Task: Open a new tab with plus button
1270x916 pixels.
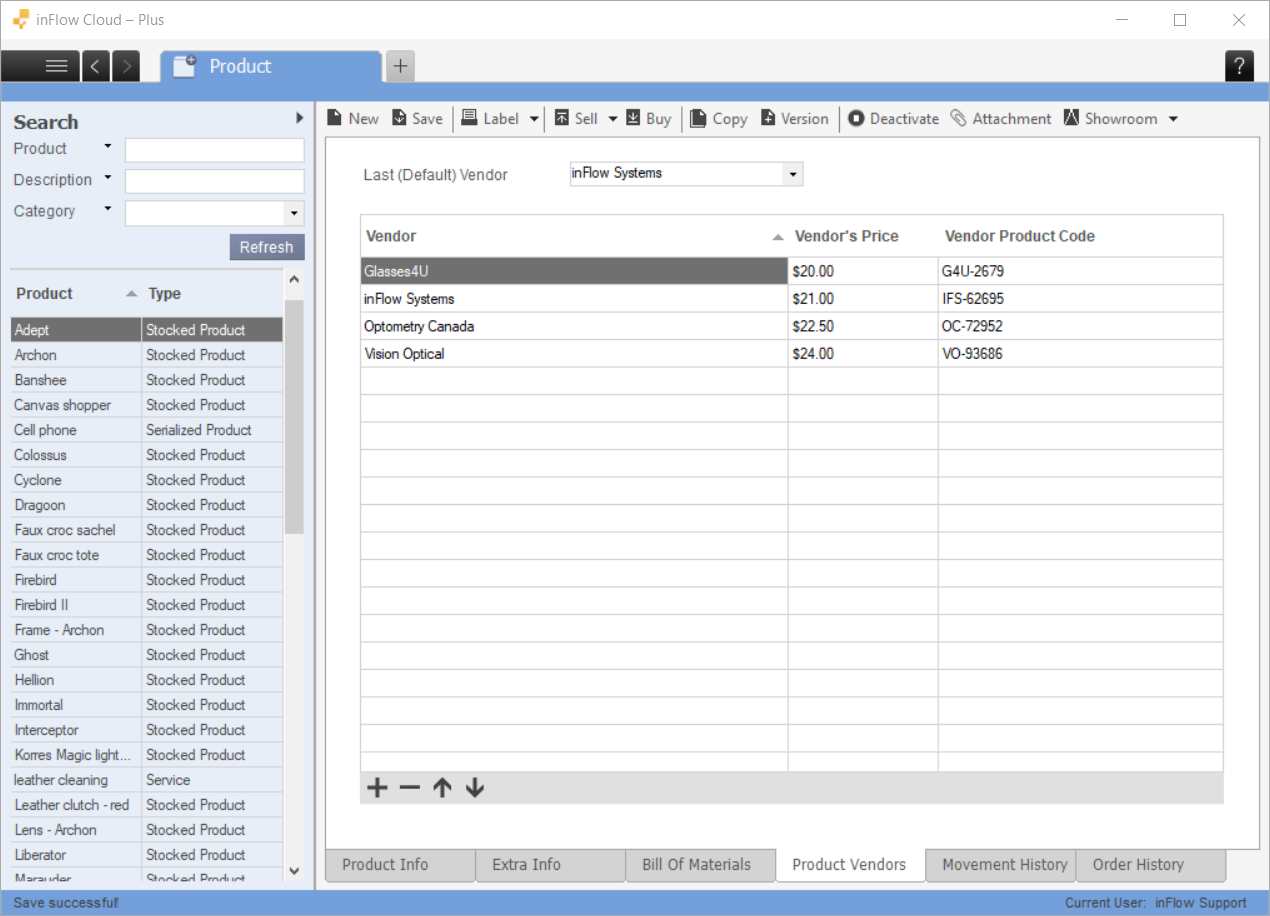Action: [x=400, y=66]
